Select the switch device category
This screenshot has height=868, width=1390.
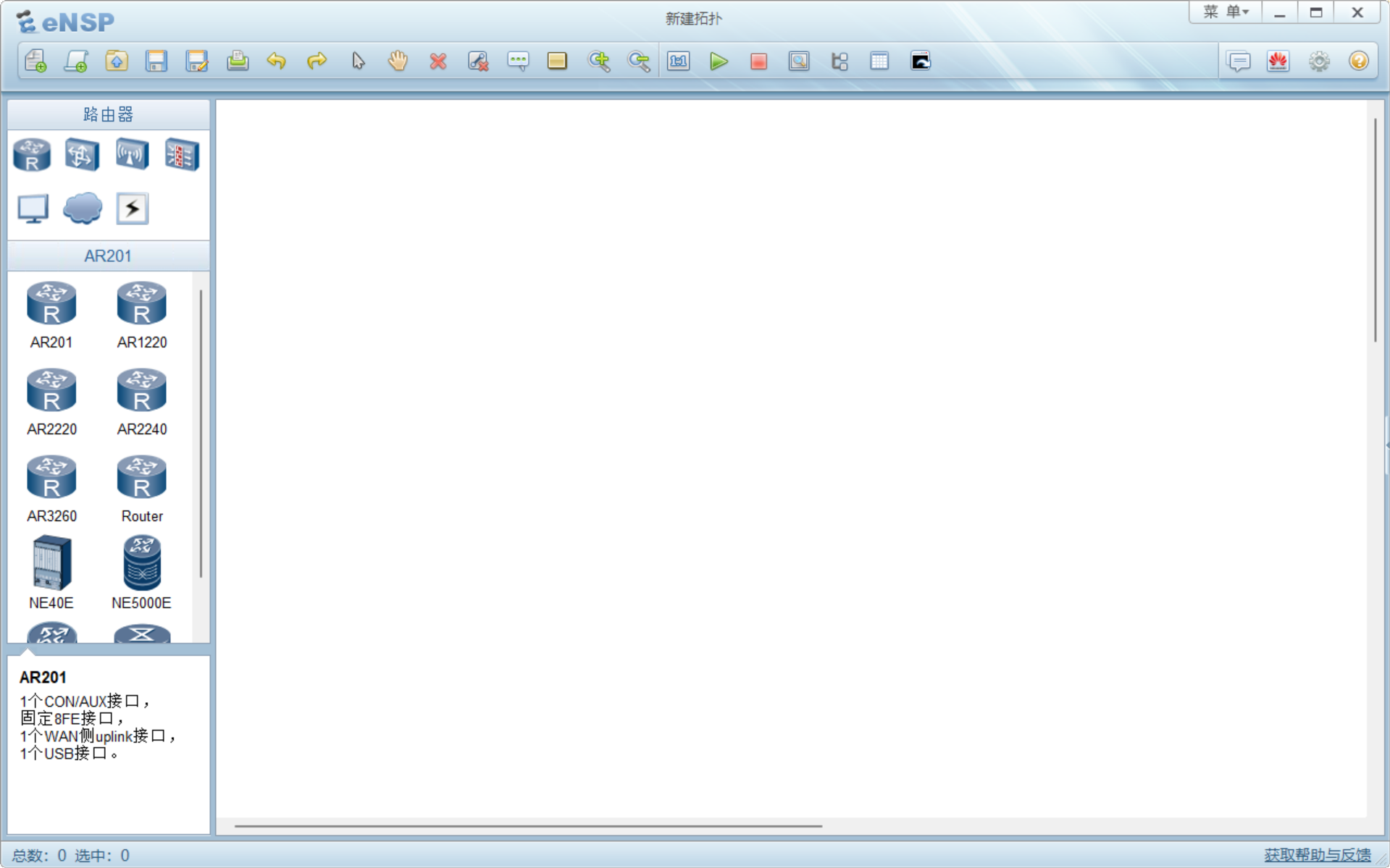(82, 155)
